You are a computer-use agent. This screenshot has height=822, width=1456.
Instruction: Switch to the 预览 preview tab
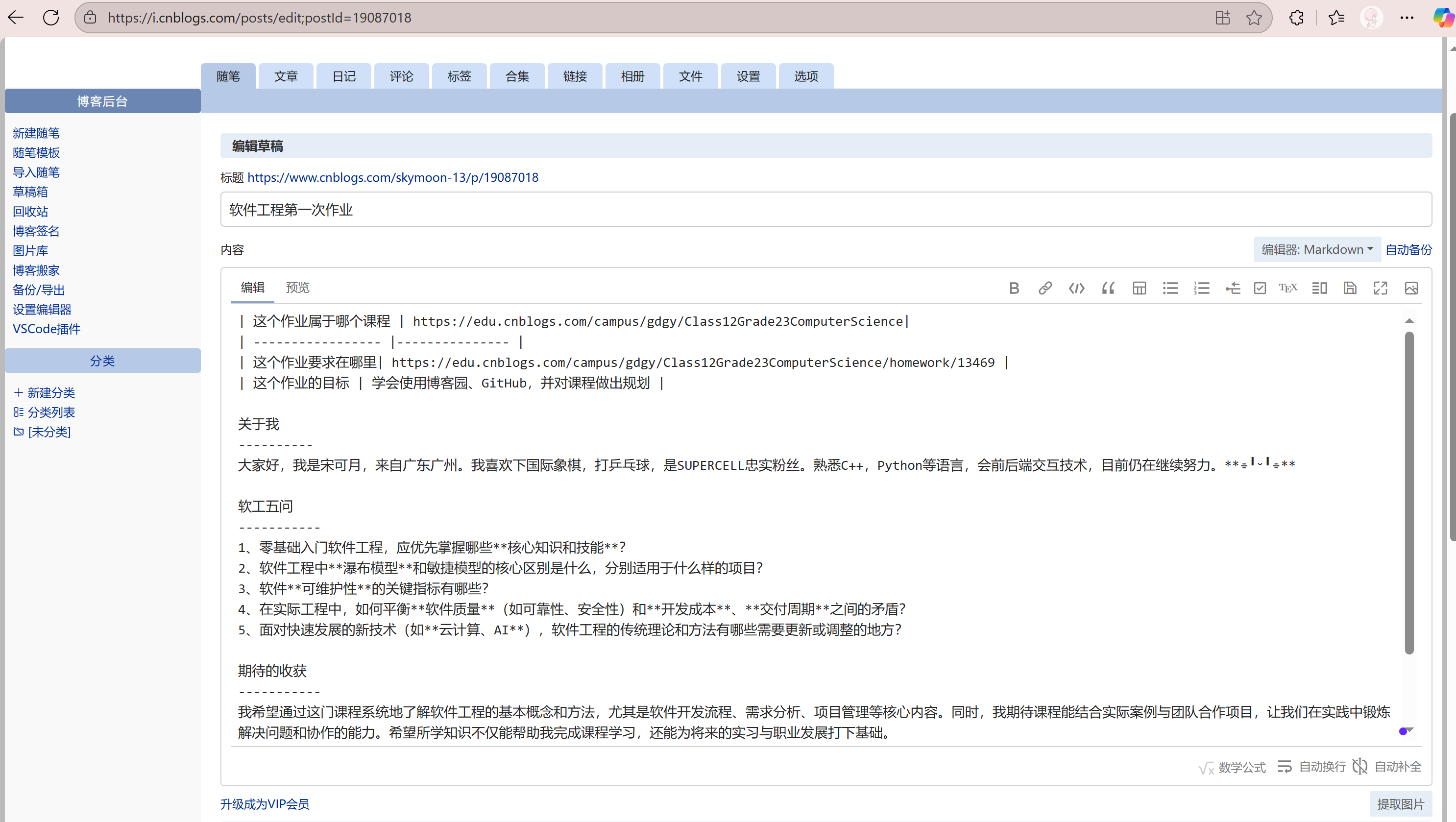pyautogui.click(x=298, y=287)
